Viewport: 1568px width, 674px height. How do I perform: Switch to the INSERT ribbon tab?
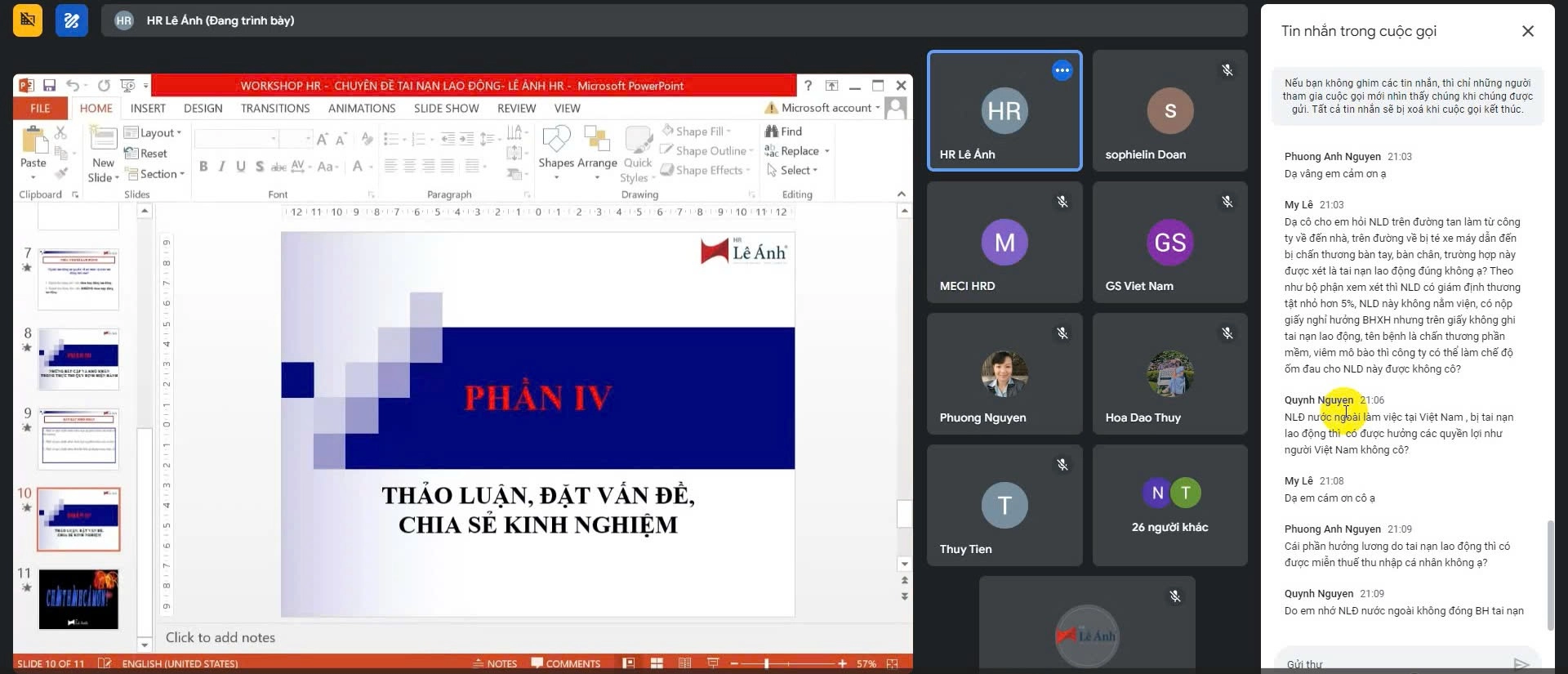pos(148,109)
